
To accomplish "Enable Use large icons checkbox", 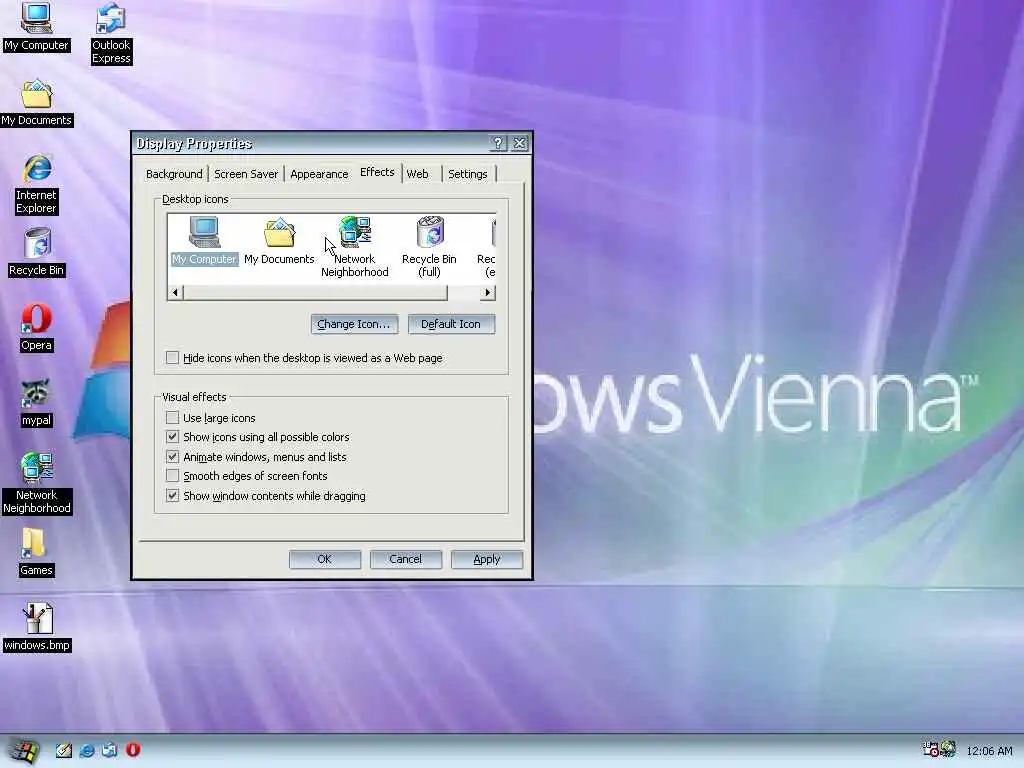I will 172,417.
